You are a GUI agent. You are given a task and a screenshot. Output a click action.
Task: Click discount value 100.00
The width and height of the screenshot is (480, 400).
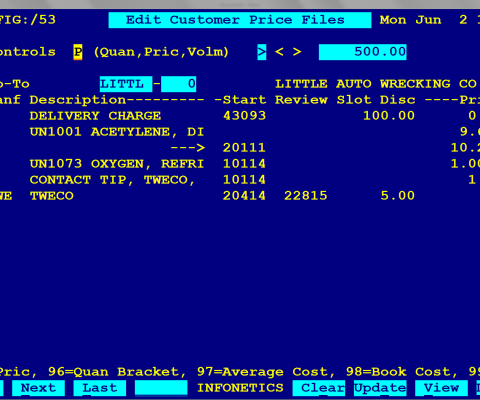tap(389, 116)
